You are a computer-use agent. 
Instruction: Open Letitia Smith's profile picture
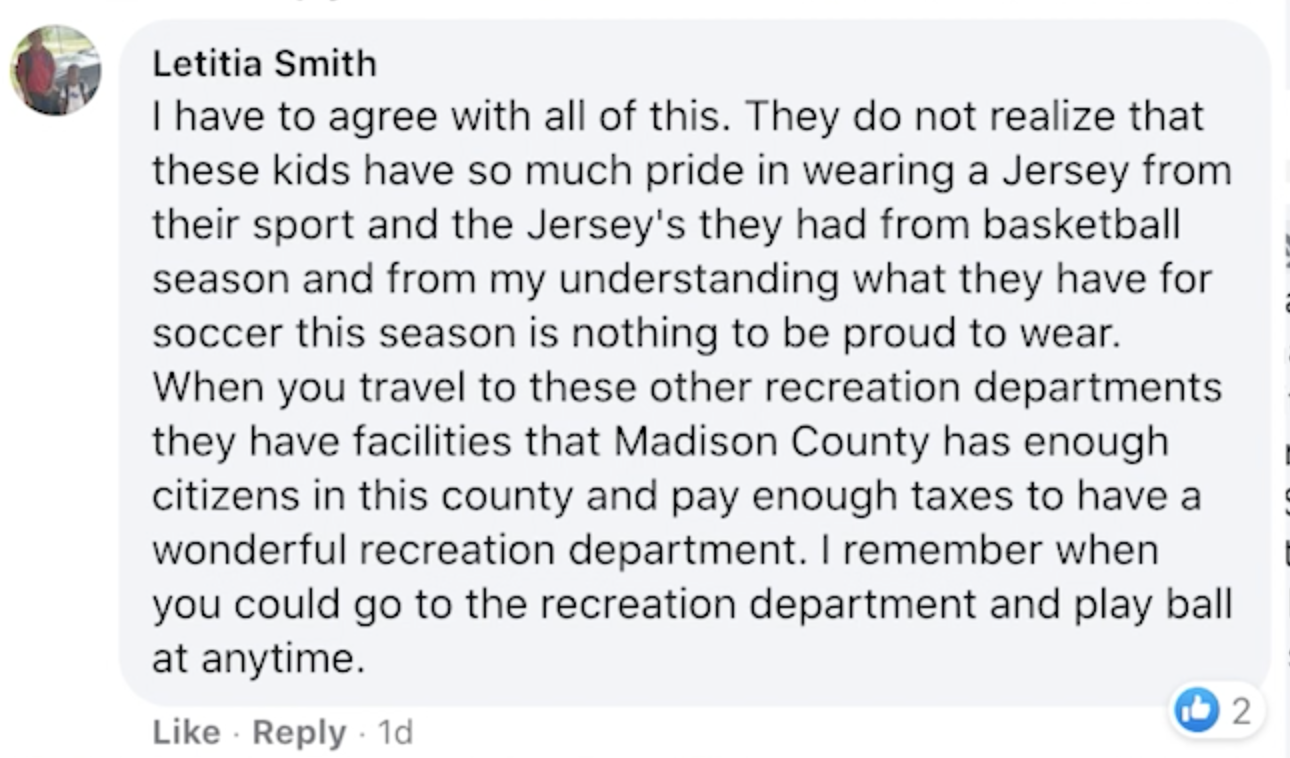(x=55, y=70)
